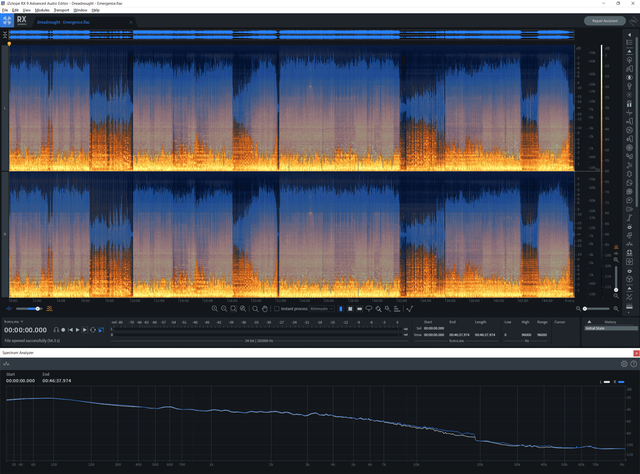This screenshot has height=474, width=640.
Task: Collapse the module sidebar arrow
Action: click(629, 35)
